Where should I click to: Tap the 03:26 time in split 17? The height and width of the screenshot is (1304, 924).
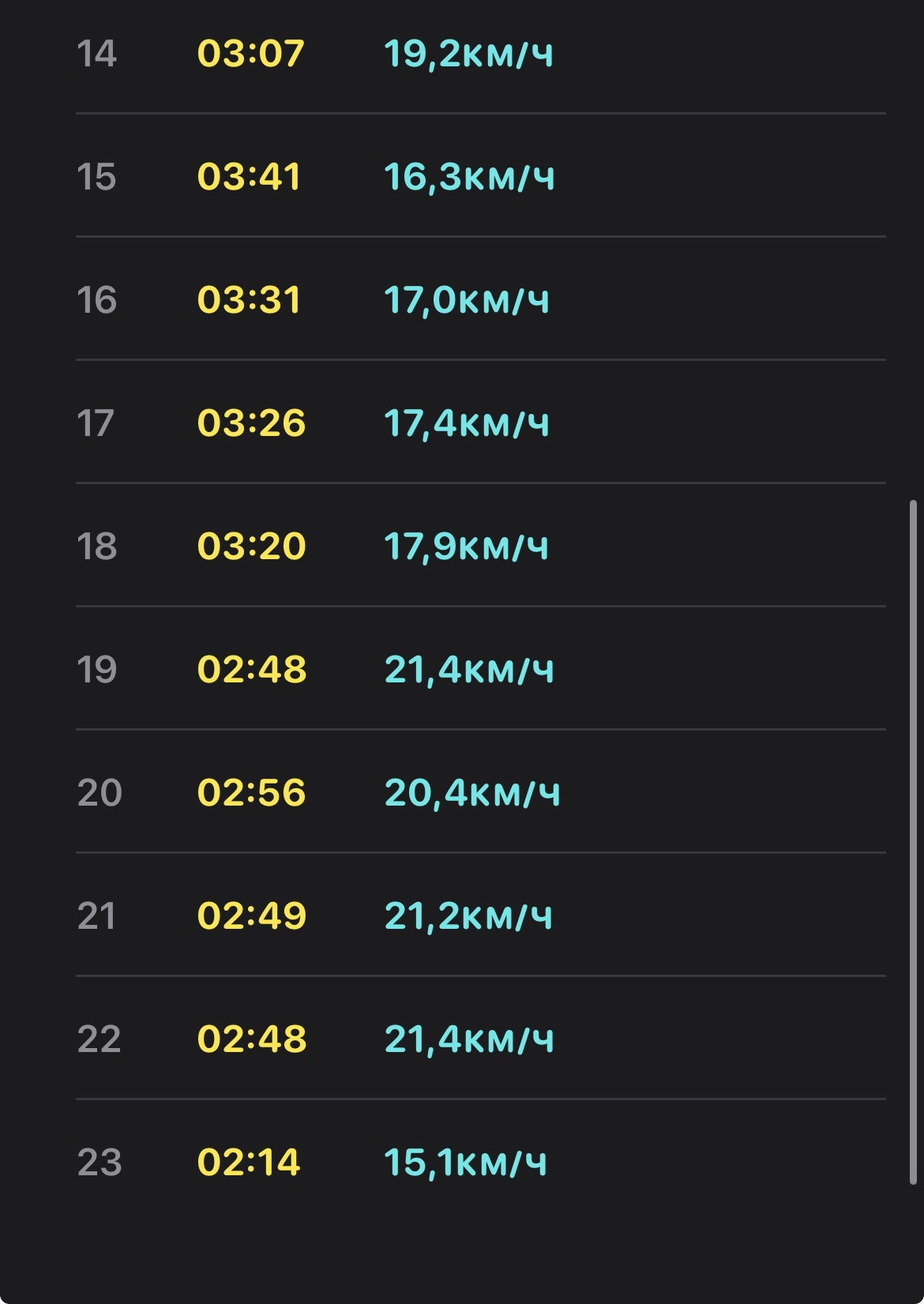(x=251, y=423)
